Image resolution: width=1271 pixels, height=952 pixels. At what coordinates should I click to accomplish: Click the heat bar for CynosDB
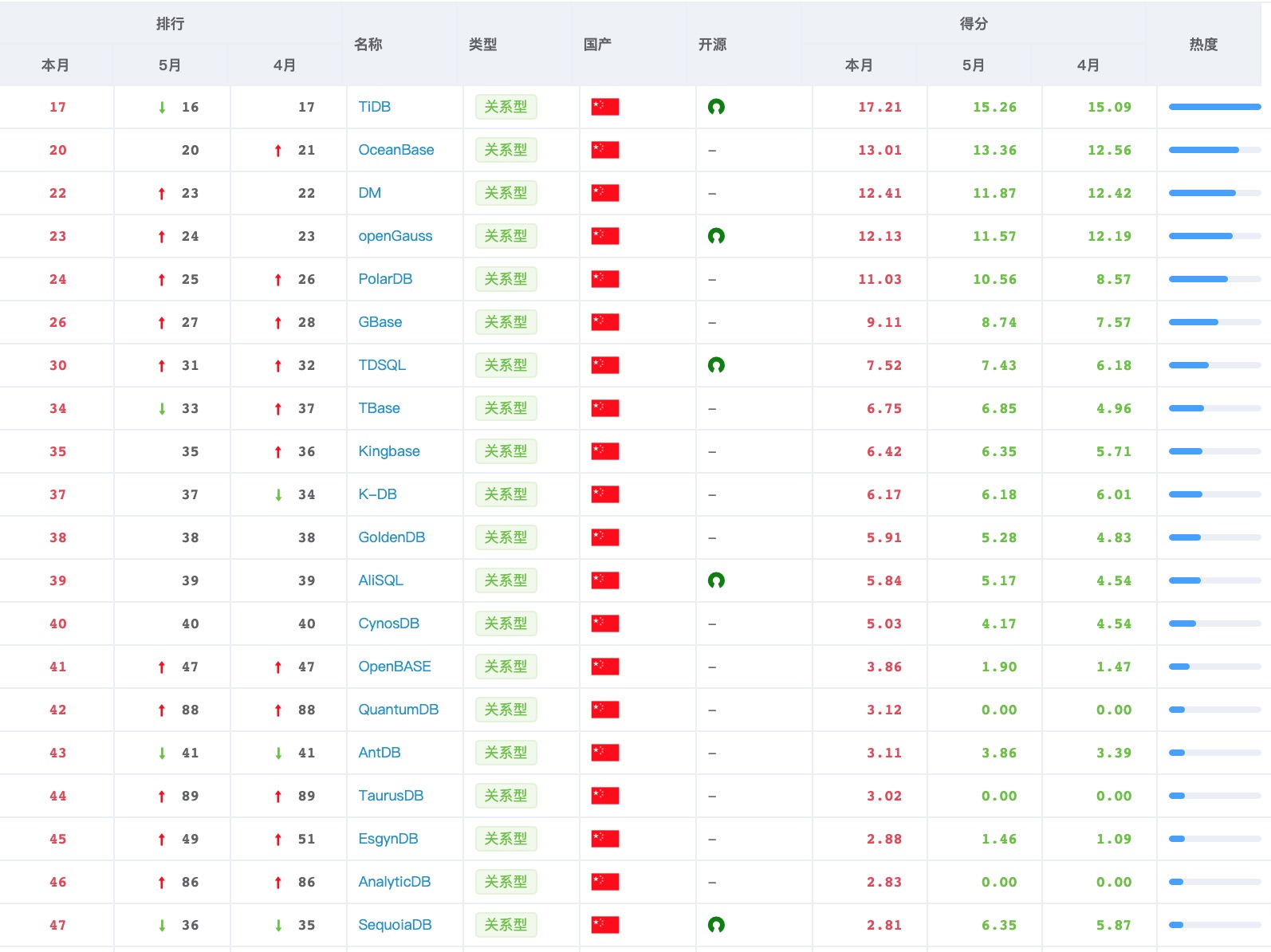coord(1215,624)
